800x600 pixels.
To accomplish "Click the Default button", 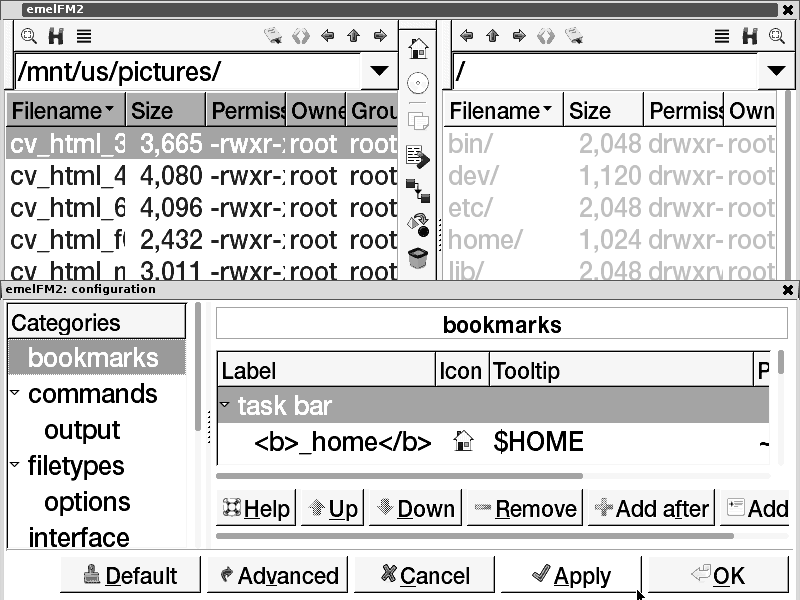I will (x=130, y=575).
